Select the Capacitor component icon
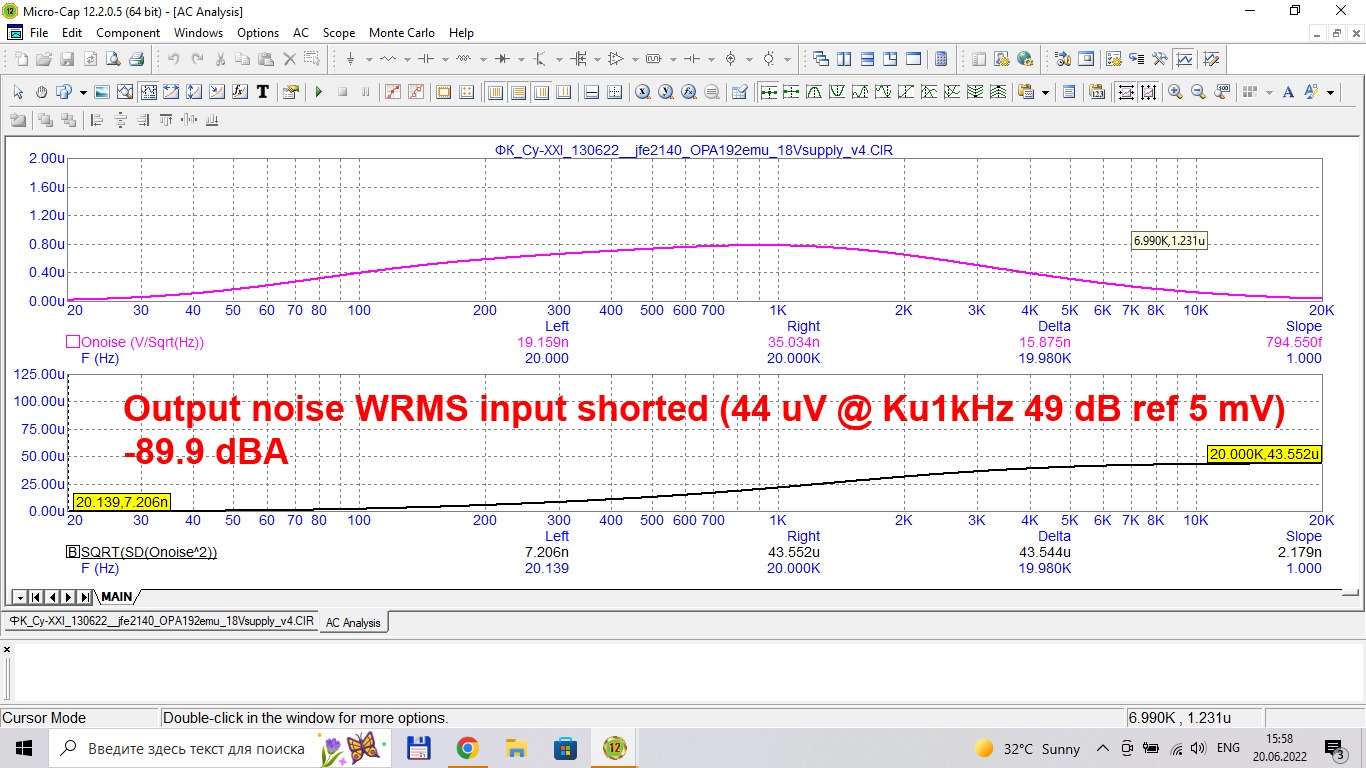This screenshot has width=1366, height=768. pyautogui.click(x=425, y=59)
